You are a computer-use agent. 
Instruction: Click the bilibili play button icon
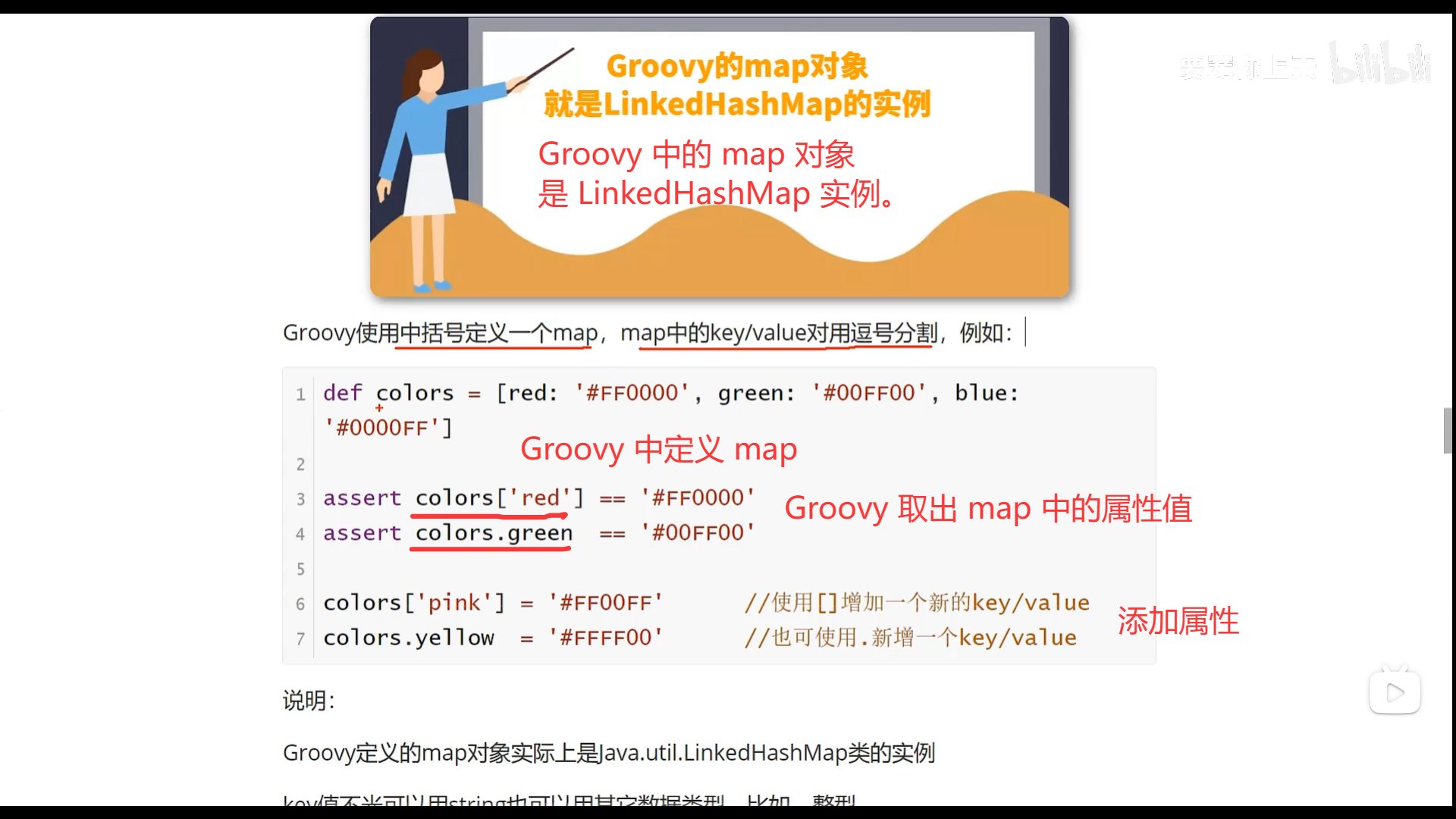1395,692
